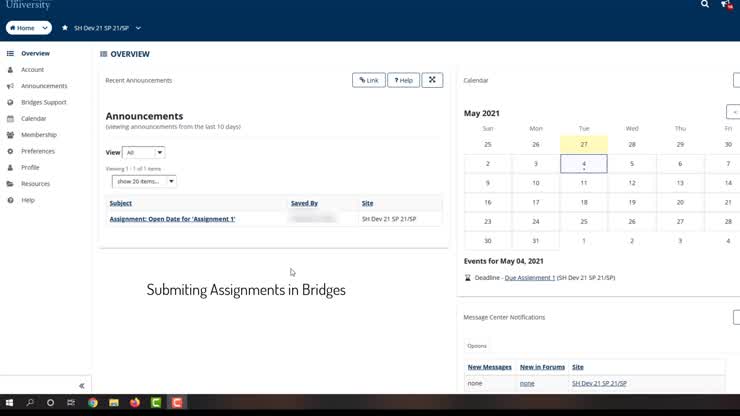740x416 pixels.
Task: Click the Help button in Recent Announcements
Action: (x=404, y=80)
